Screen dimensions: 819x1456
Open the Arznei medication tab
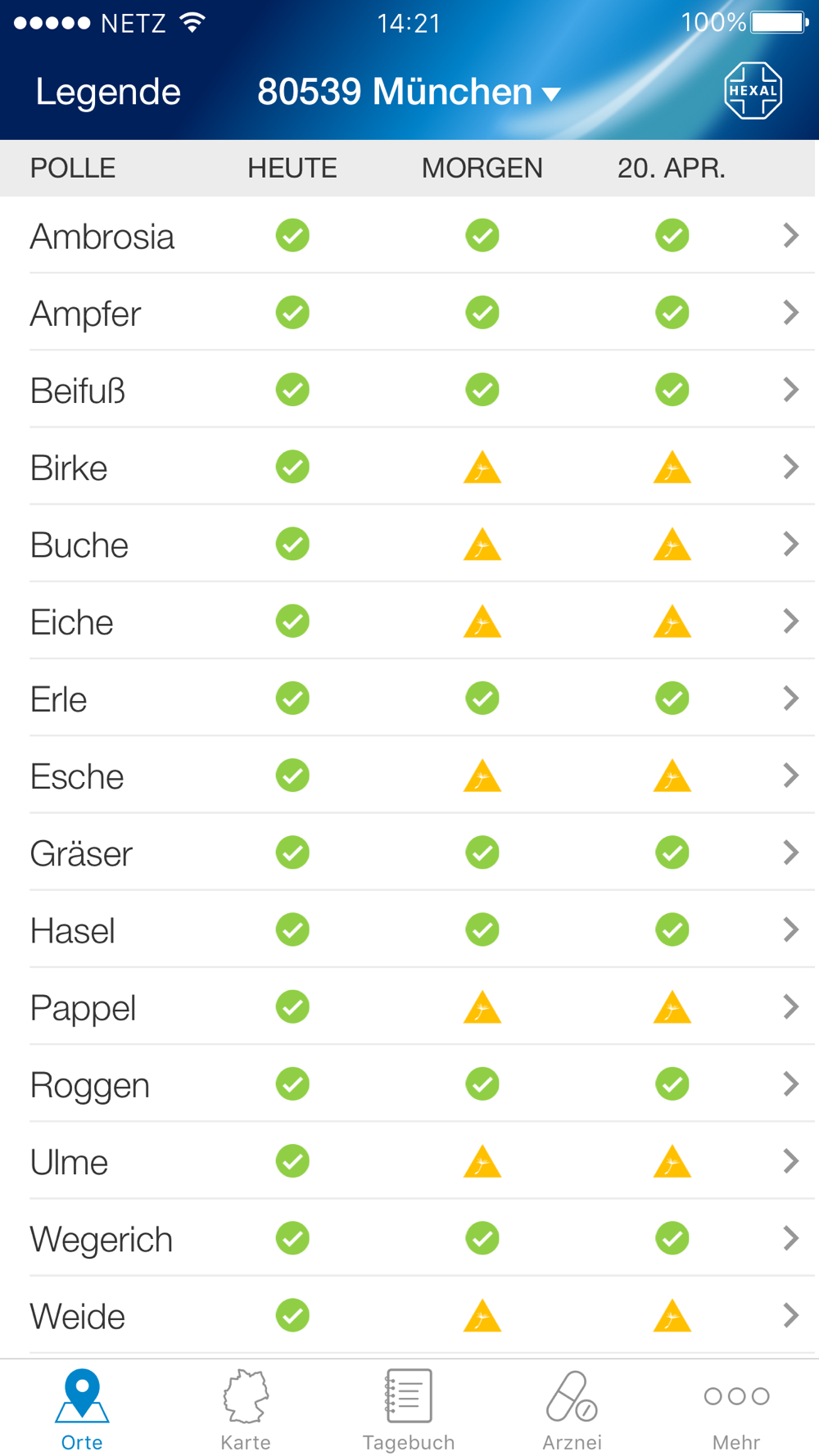point(572,1410)
